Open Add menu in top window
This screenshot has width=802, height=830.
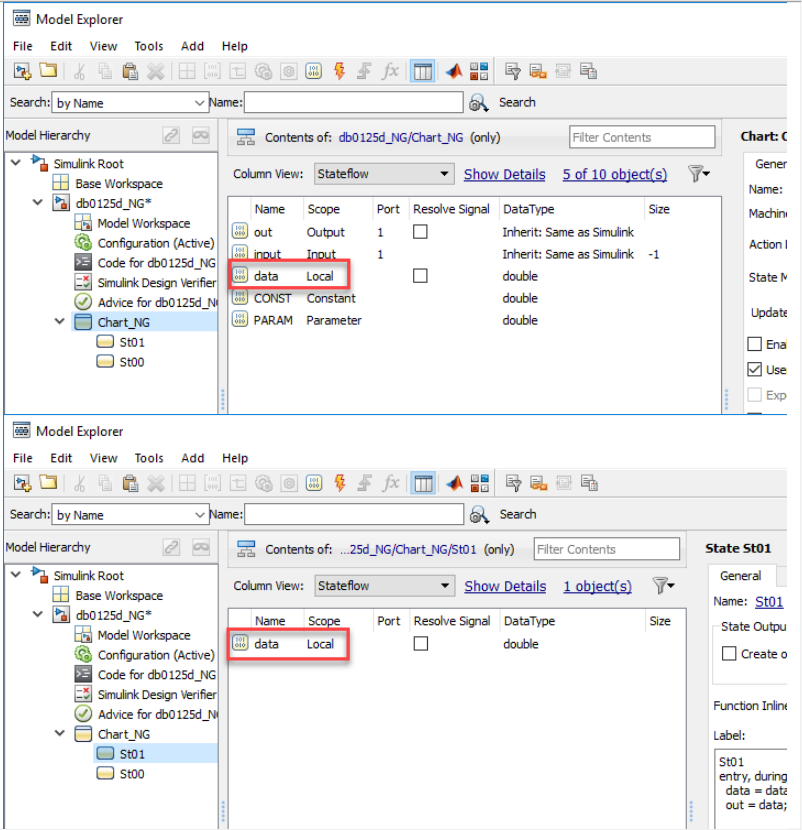[x=192, y=46]
